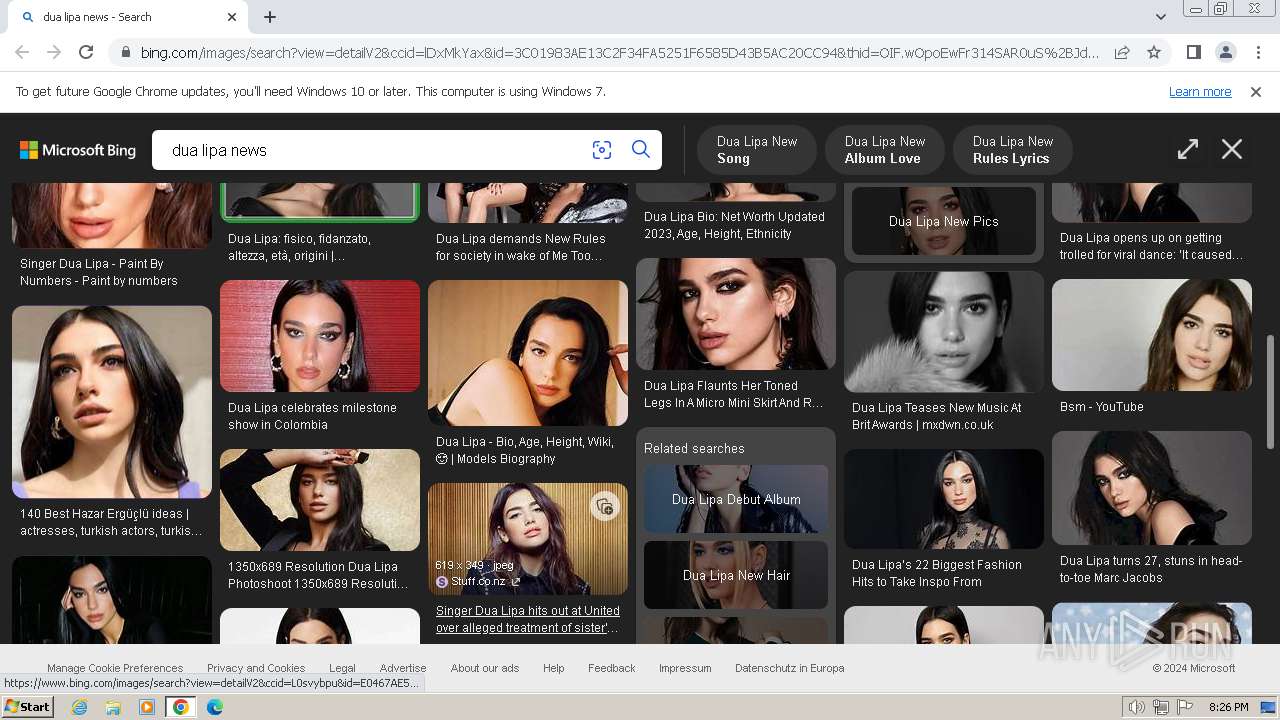Click the Action Center flag tray icon
Viewport: 1280px width, 720px height.
(1185, 707)
